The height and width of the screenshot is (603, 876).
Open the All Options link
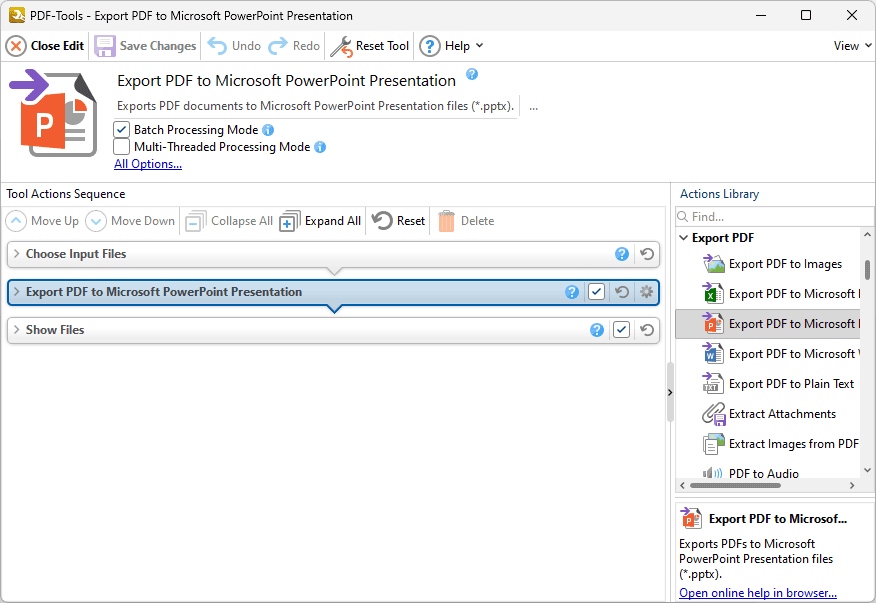148,164
